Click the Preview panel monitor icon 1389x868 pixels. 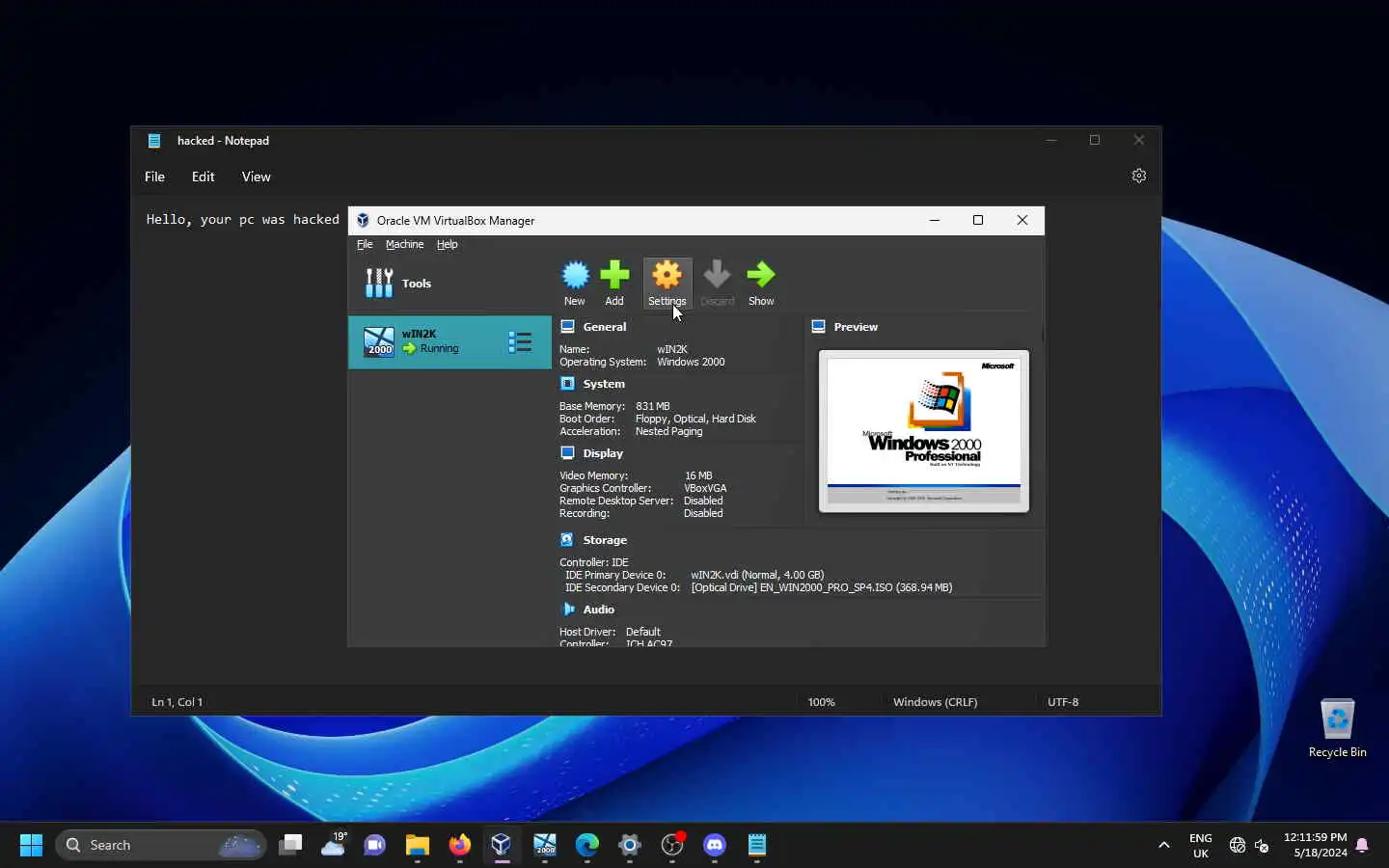pos(819,326)
